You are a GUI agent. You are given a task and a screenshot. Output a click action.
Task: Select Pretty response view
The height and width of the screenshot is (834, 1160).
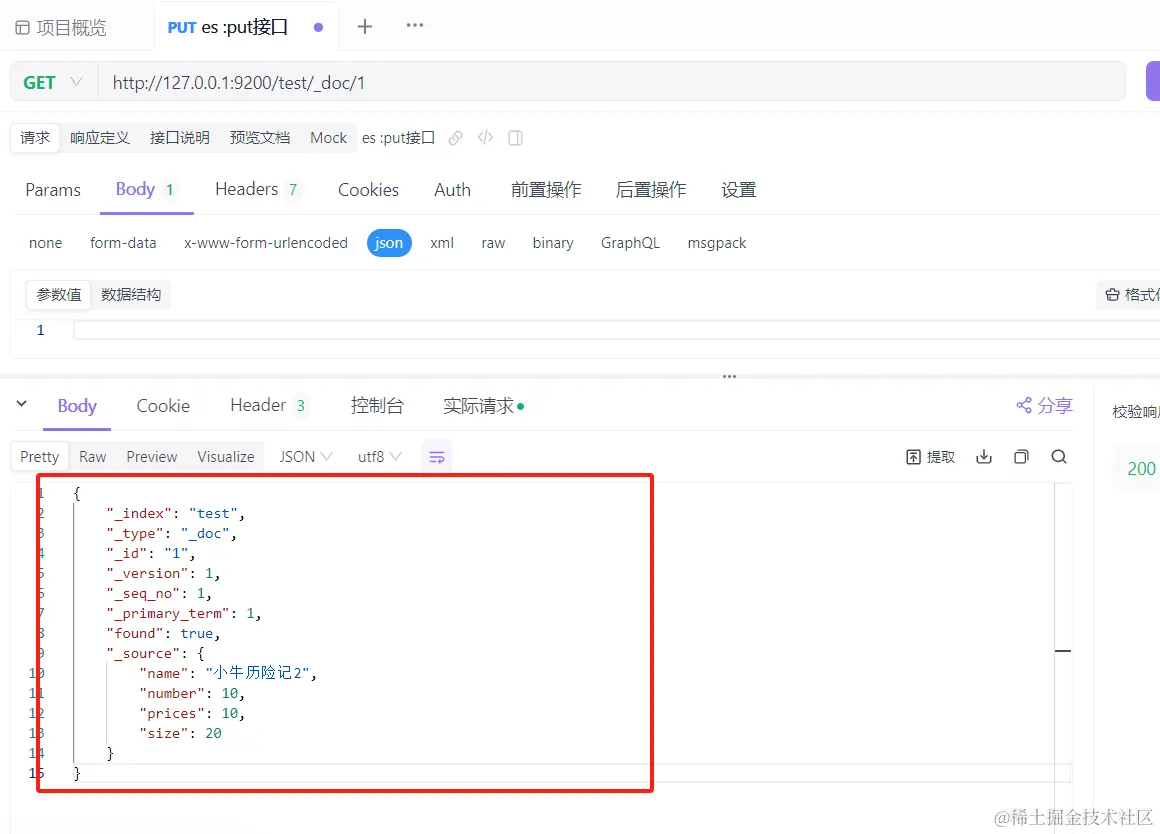[x=40, y=457]
